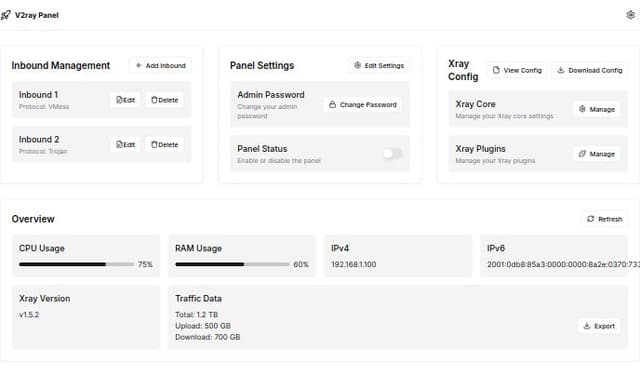The image size is (640, 377).
Task: Click the Inbound Management heading
Action: coord(60,66)
